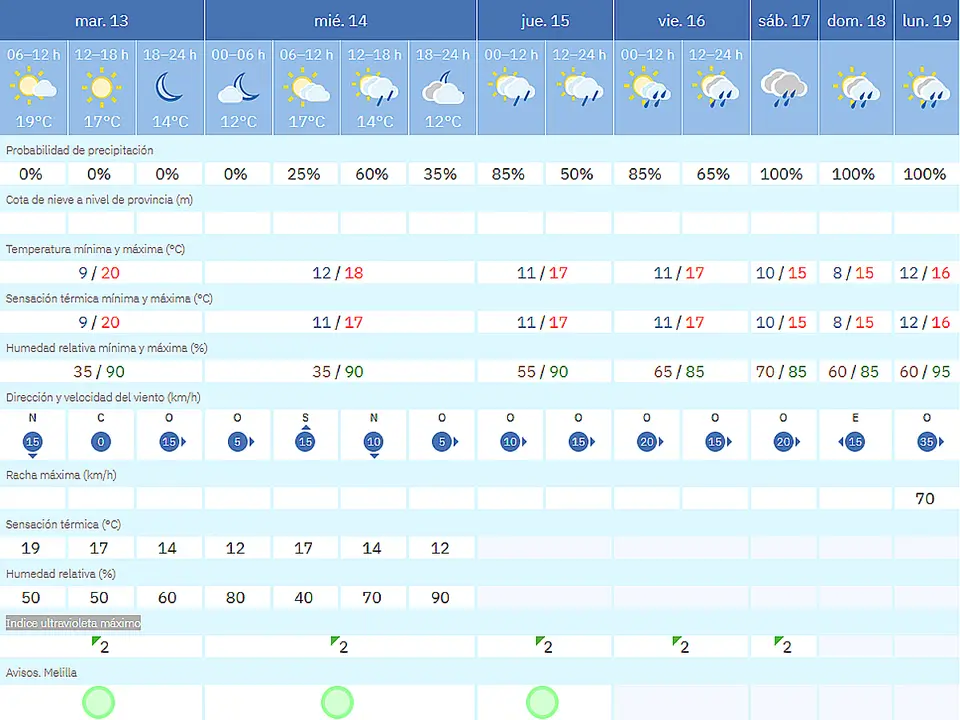The width and height of the screenshot is (960, 720).
Task: Select the sáb. 17 day header
Action: pyautogui.click(x=784, y=20)
